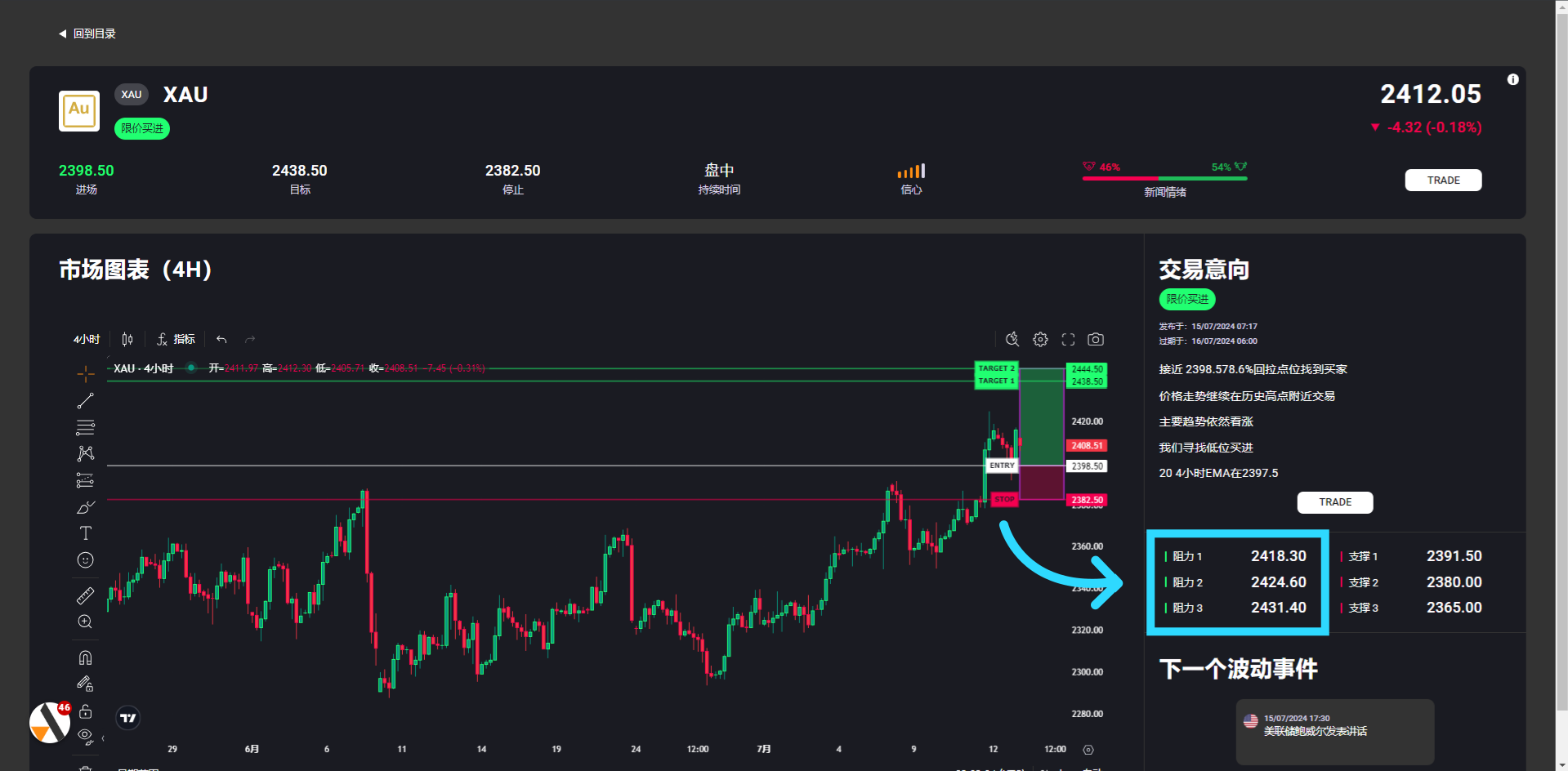The height and width of the screenshot is (771, 1568).
Task: Open chart settings gear icon
Action: coord(1040,339)
